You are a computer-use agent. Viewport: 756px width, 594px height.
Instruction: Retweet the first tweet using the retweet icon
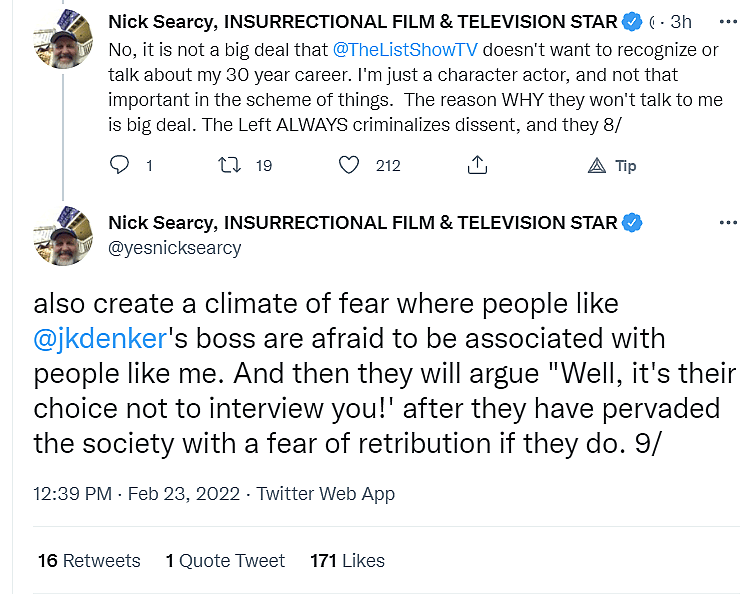[x=229, y=165]
